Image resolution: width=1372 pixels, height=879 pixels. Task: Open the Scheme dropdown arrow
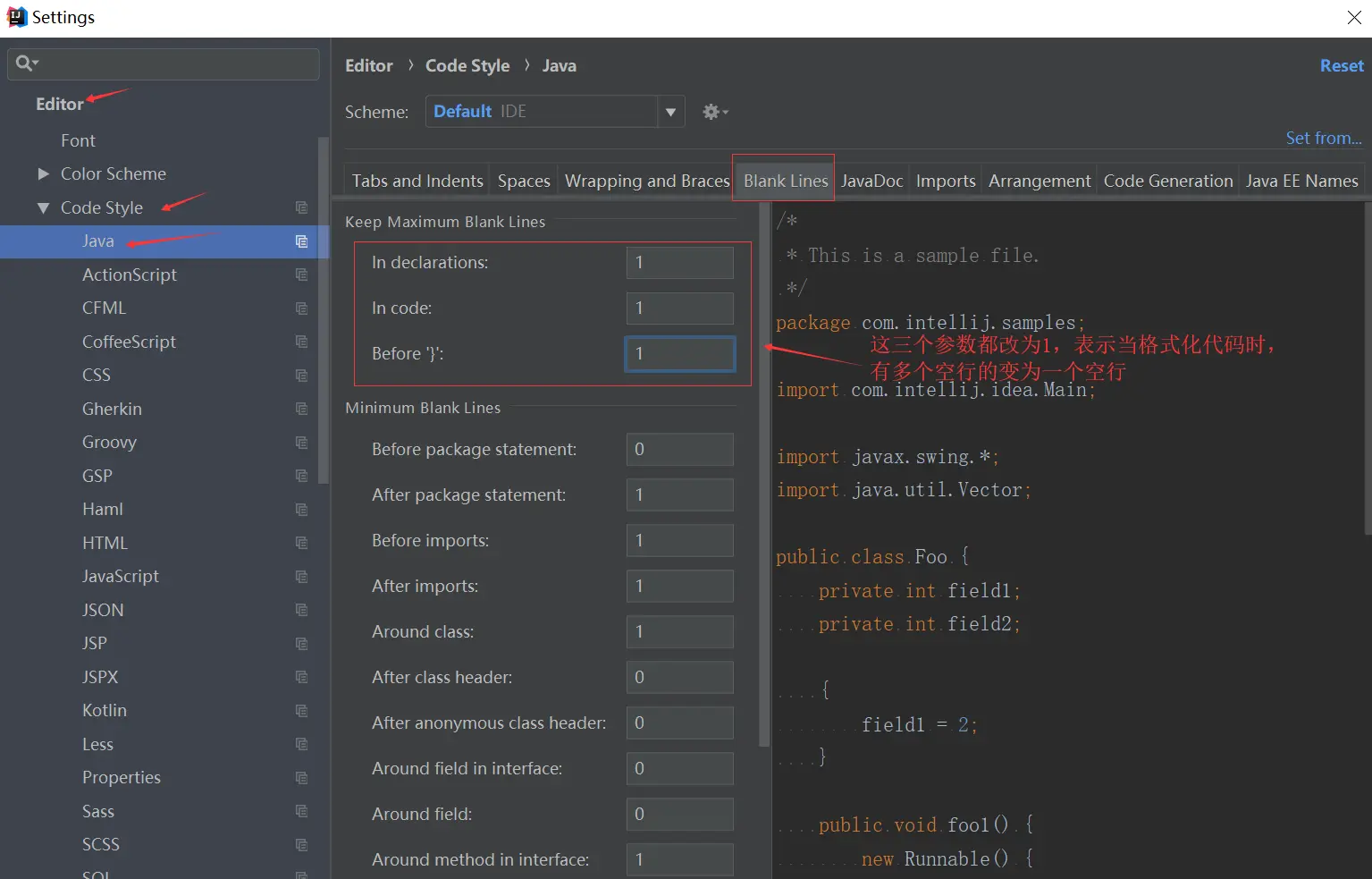671,112
